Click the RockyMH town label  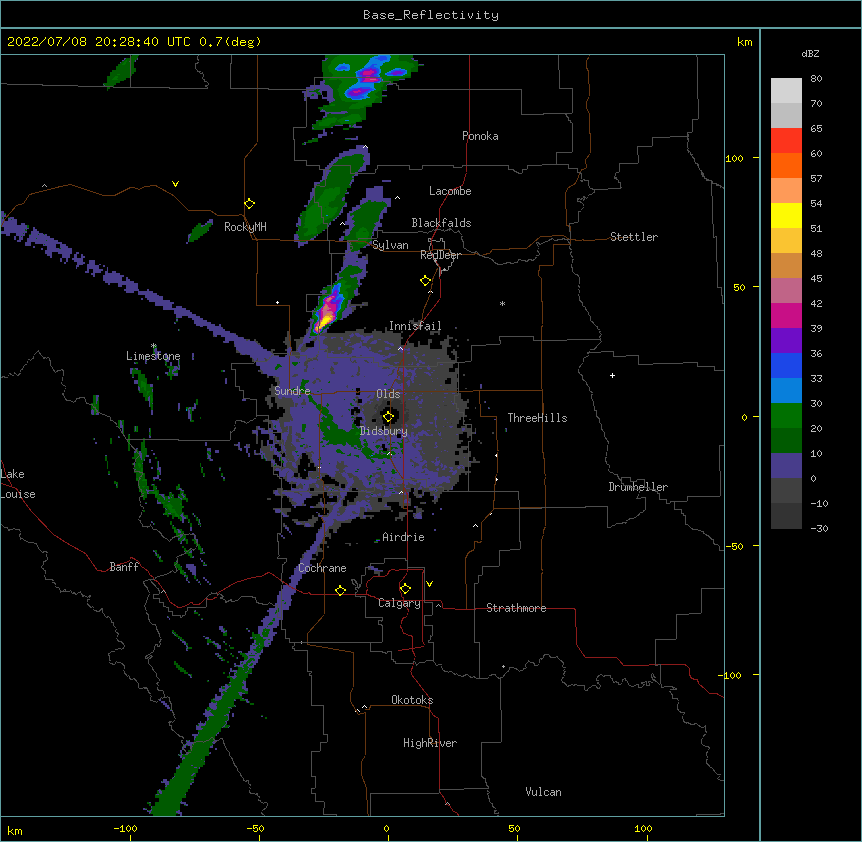[245, 227]
